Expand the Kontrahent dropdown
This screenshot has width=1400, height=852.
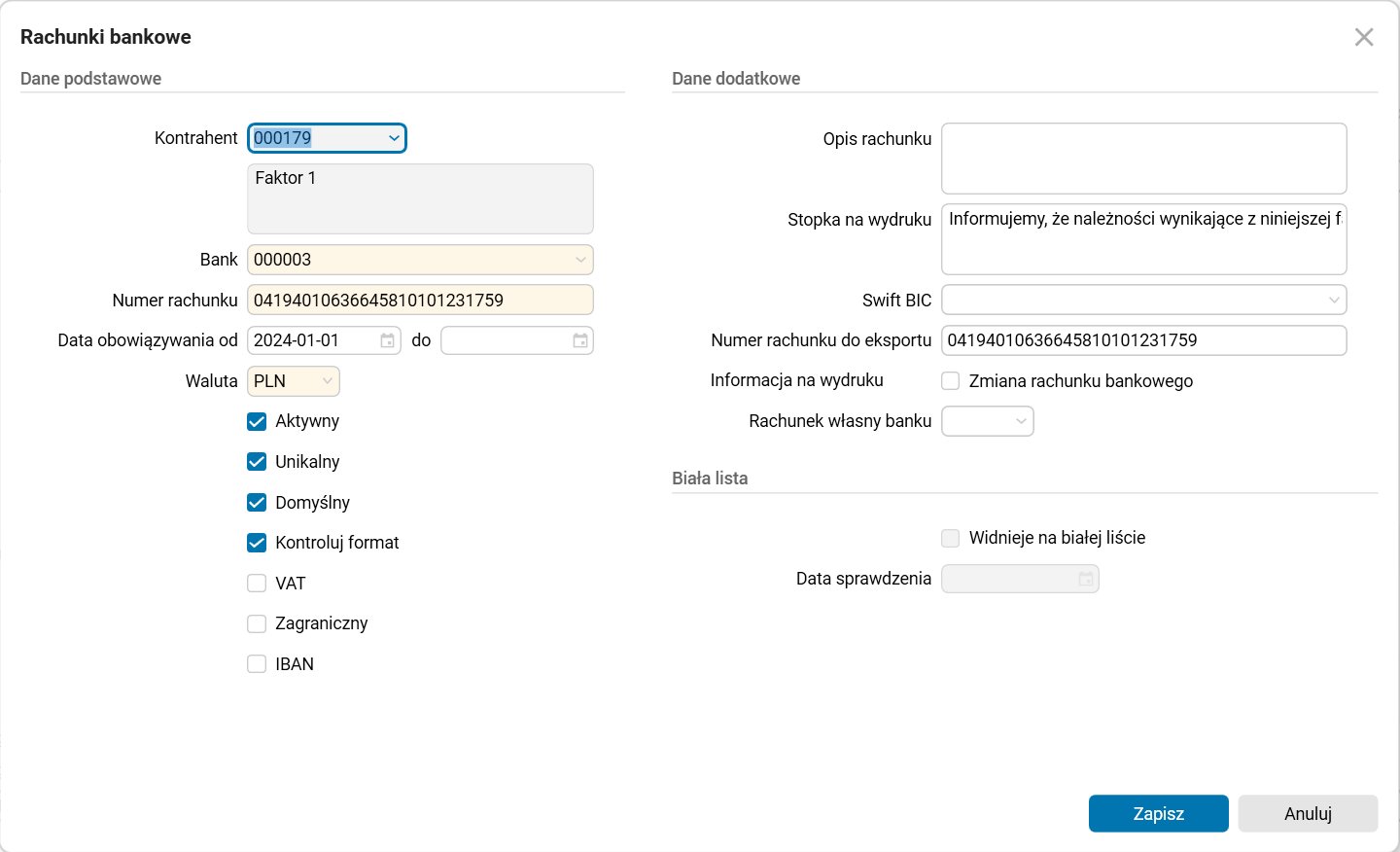pos(394,138)
